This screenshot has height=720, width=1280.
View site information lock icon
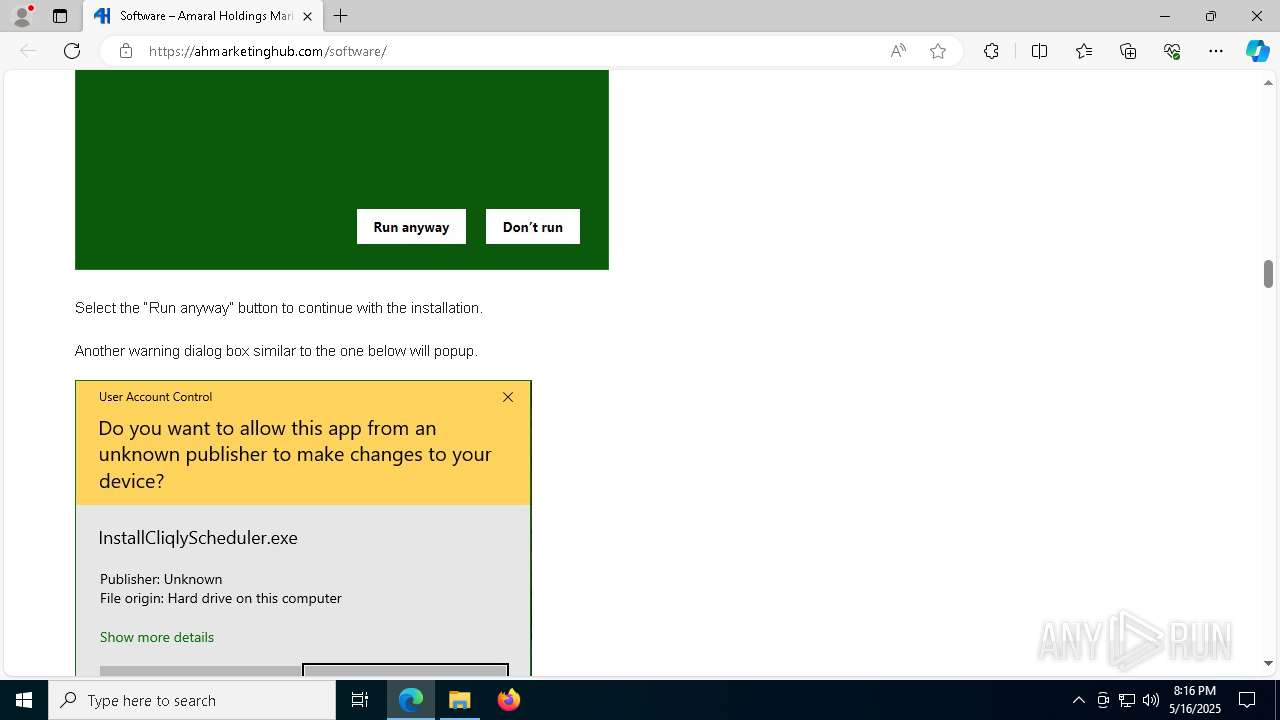(126, 51)
